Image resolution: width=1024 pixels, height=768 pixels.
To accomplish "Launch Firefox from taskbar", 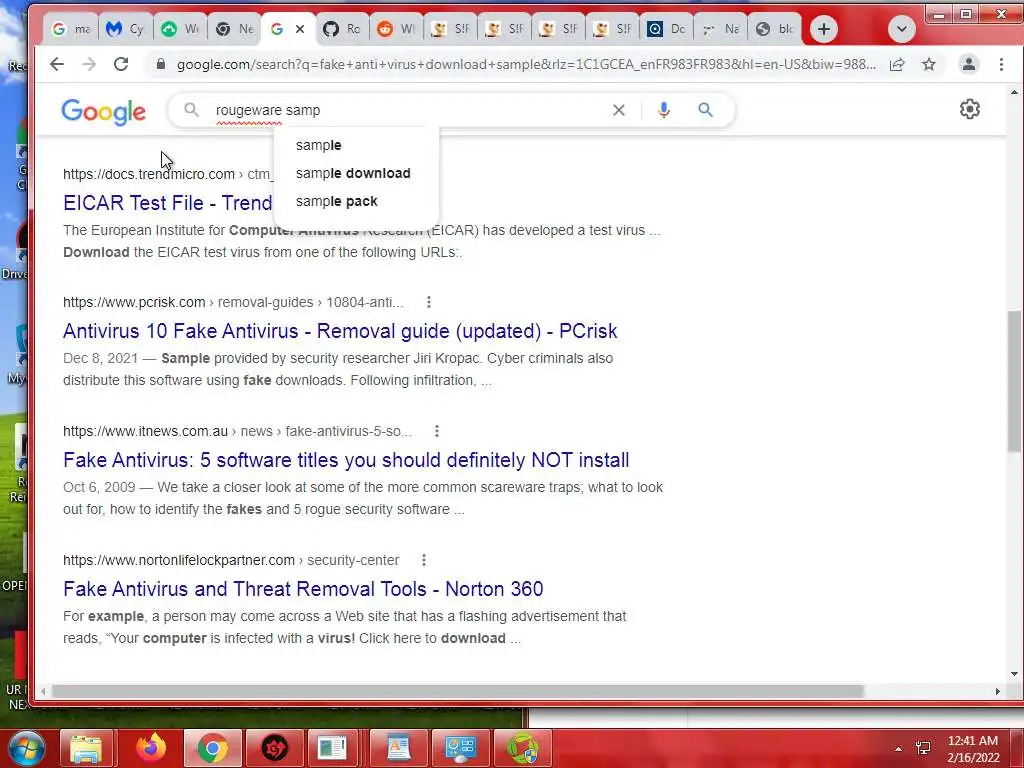I will pos(150,748).
